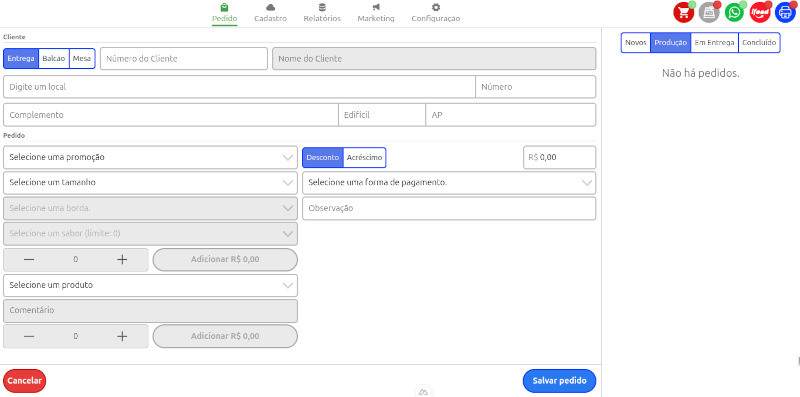Image resolution: width=800 pixels, height=397 pixels.
Task: Switch to Acréscimo instead of Desconto
Action: tap(364, 158)
